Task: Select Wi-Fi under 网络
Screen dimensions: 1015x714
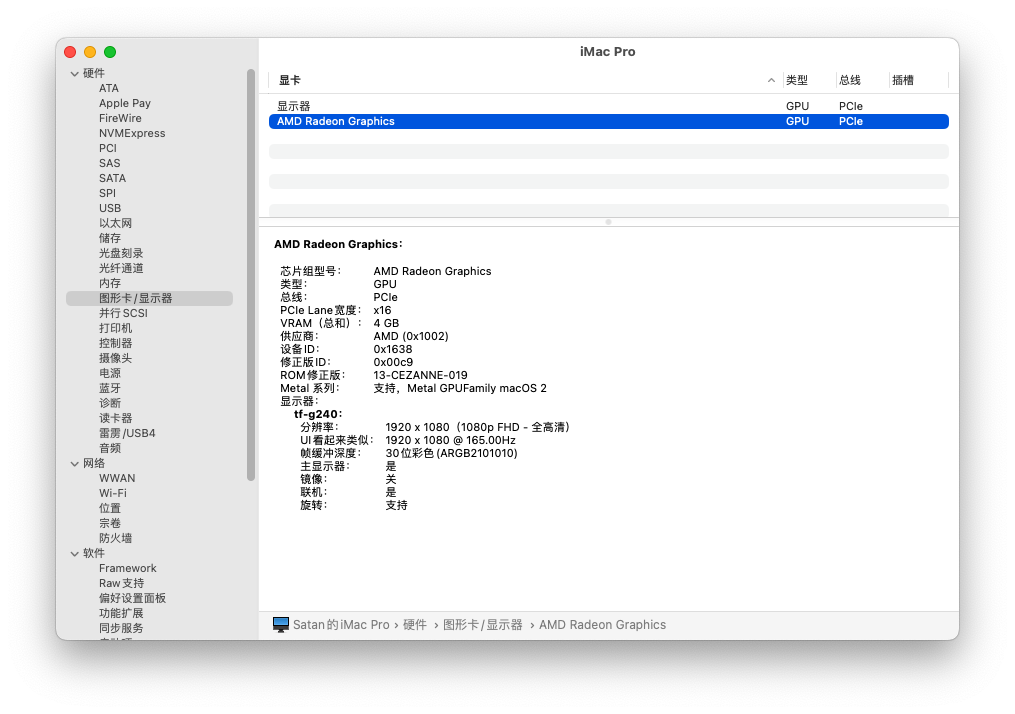Action: pyautogui.click(x=112, y=492)
